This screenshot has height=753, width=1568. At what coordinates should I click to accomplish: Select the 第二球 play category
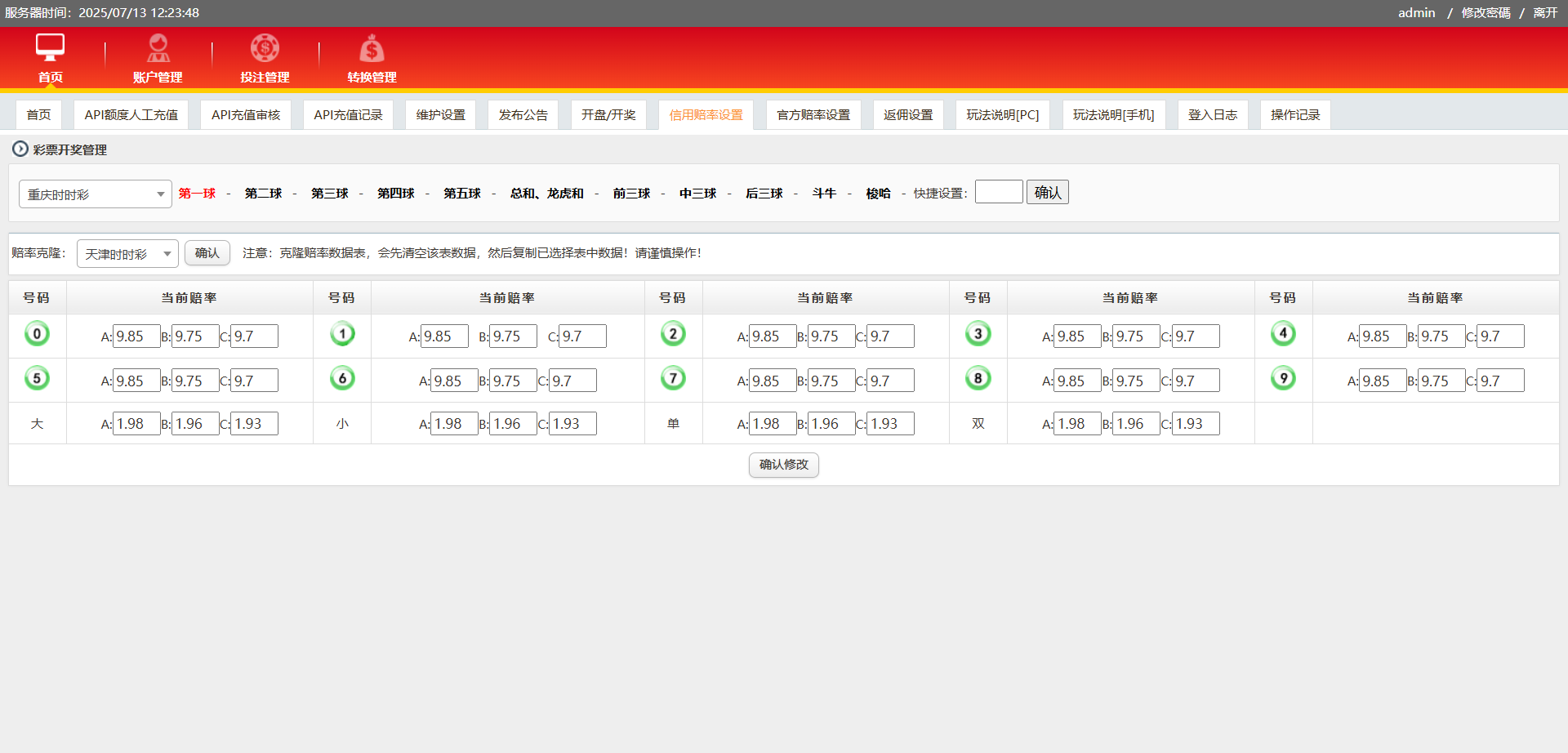pyautogui.click(x=263, y=194)
